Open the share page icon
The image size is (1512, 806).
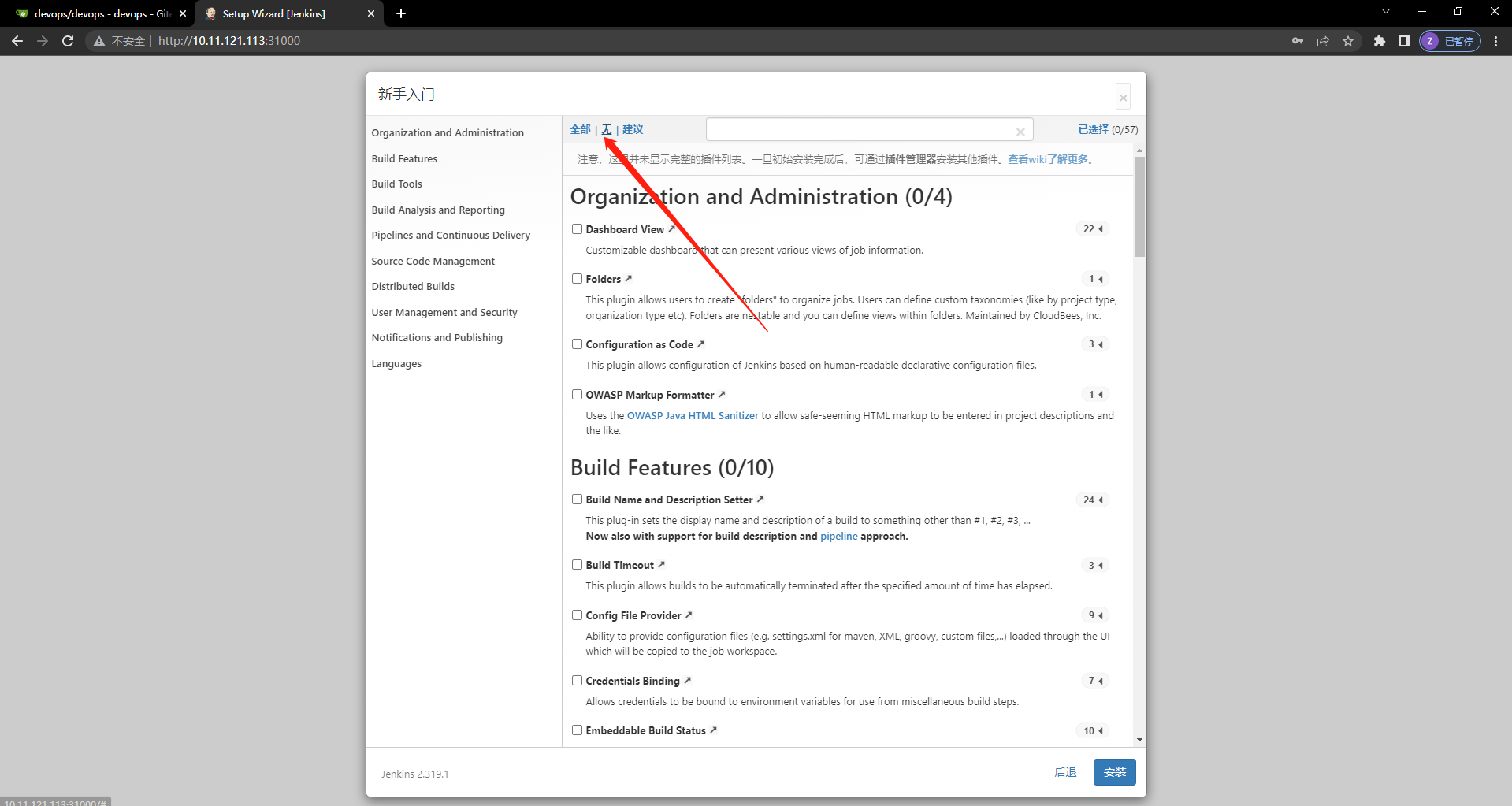(1323, 41)
